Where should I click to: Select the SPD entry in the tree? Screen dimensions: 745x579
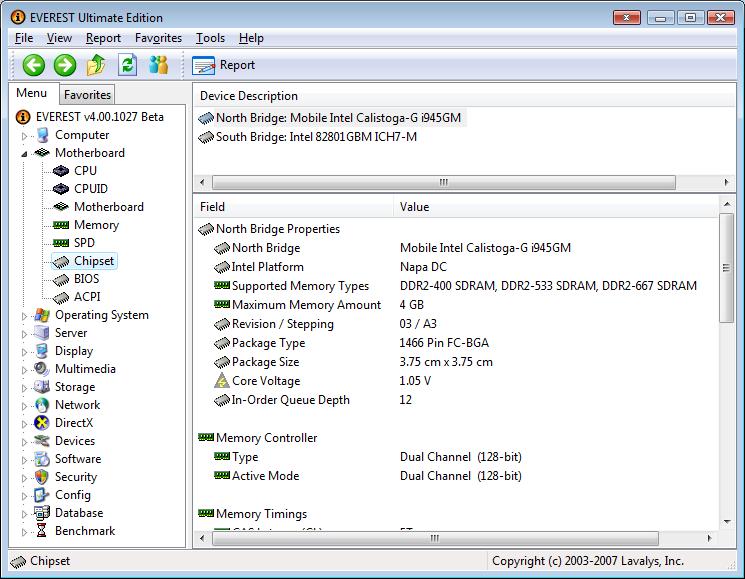click(x=84, y=243)
